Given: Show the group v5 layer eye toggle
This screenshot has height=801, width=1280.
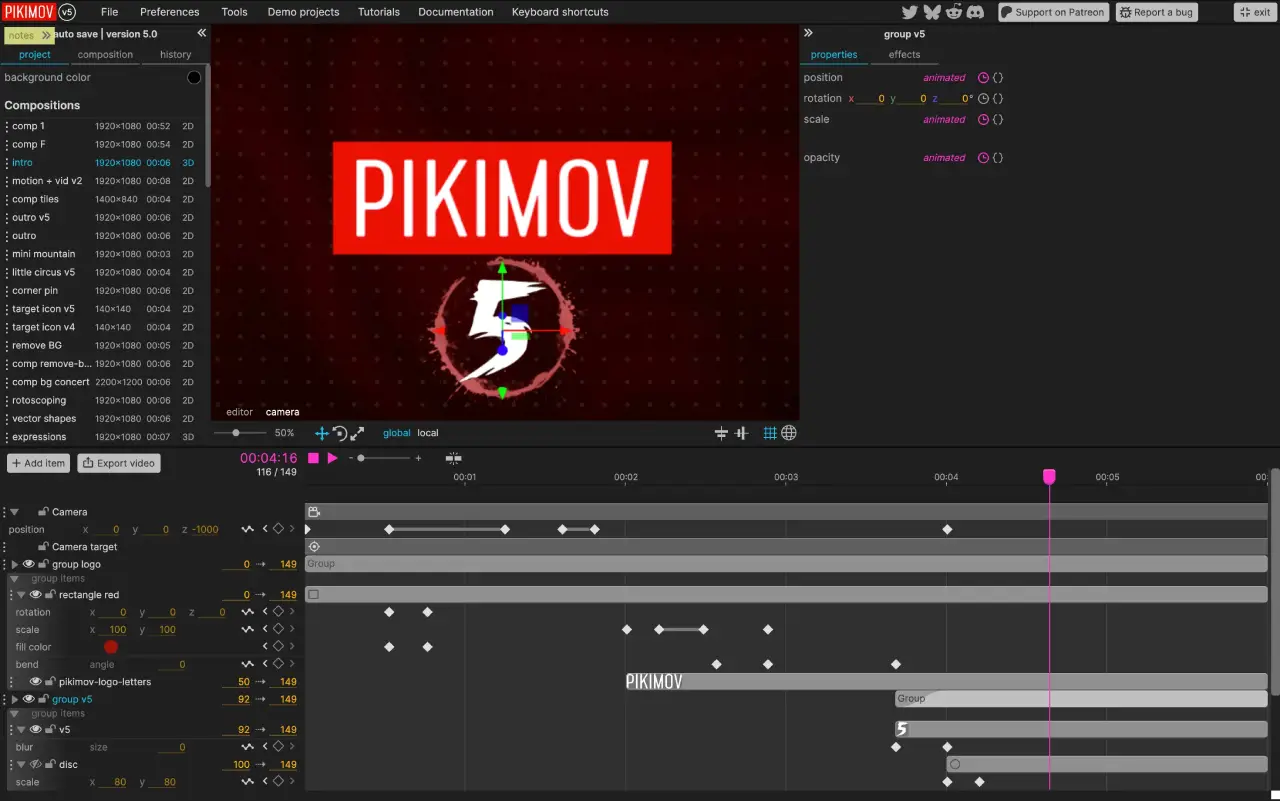Looking at the screenshot, I should coord(27,698).
